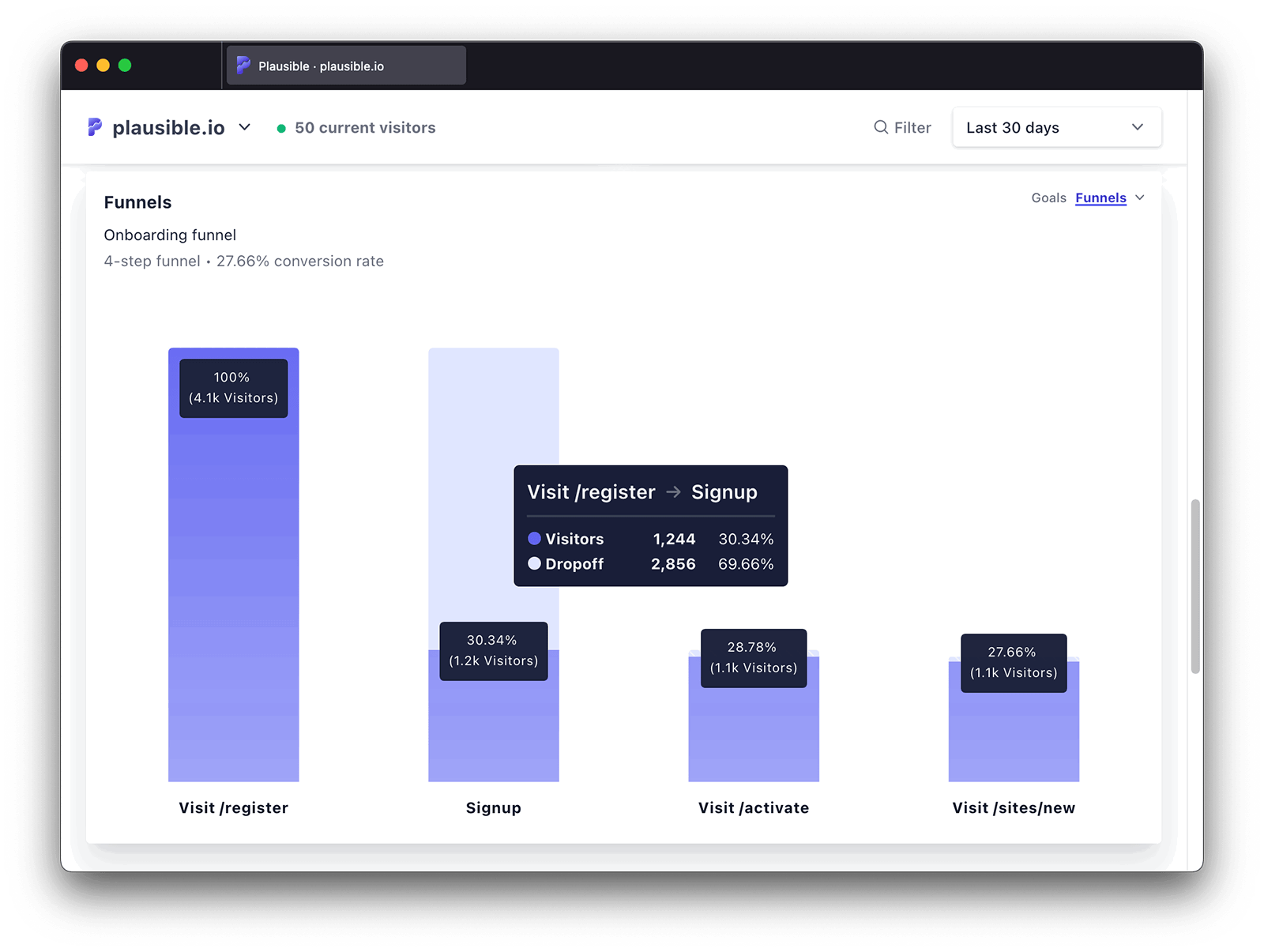Click the Plausible favicon in the browser tab
Screen dimensions: 1264x952
[x=243, y=65]
